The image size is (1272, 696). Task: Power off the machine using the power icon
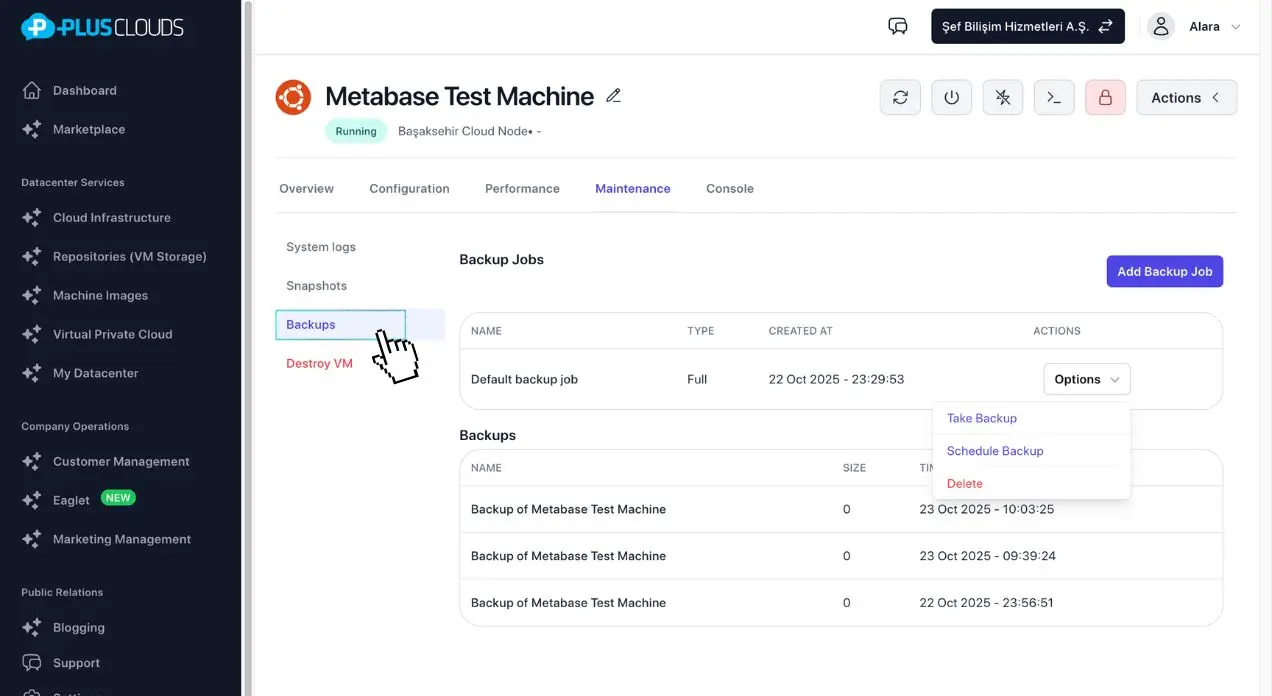pyautogui.click(x=951, y=97)
